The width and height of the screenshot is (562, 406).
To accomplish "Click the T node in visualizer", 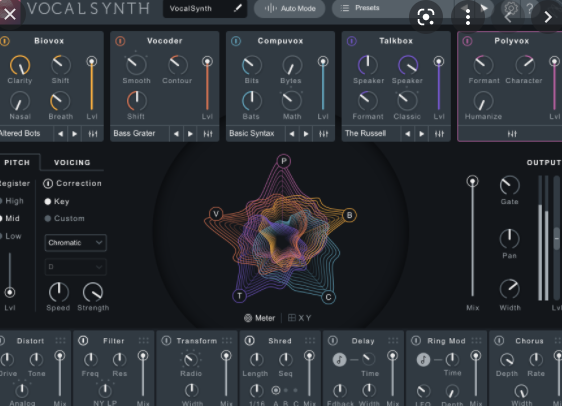I will (x=239, y=296).
